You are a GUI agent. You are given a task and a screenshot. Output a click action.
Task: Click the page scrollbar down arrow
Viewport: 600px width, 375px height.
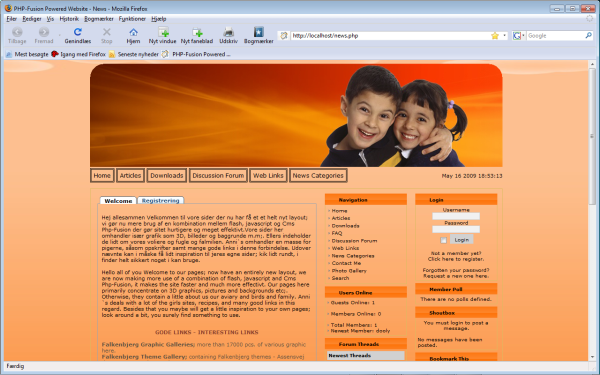coord(592,357)
